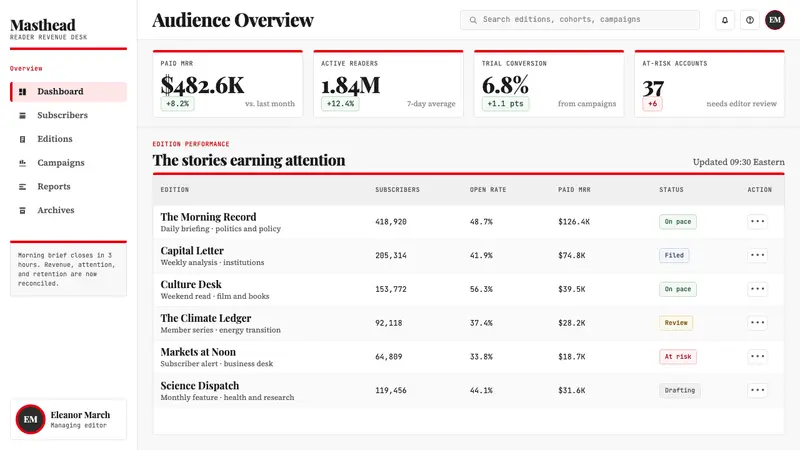Viewport: 800px width, 450px height.
Task: Click the Review status badge
Action: coord(676,322)
